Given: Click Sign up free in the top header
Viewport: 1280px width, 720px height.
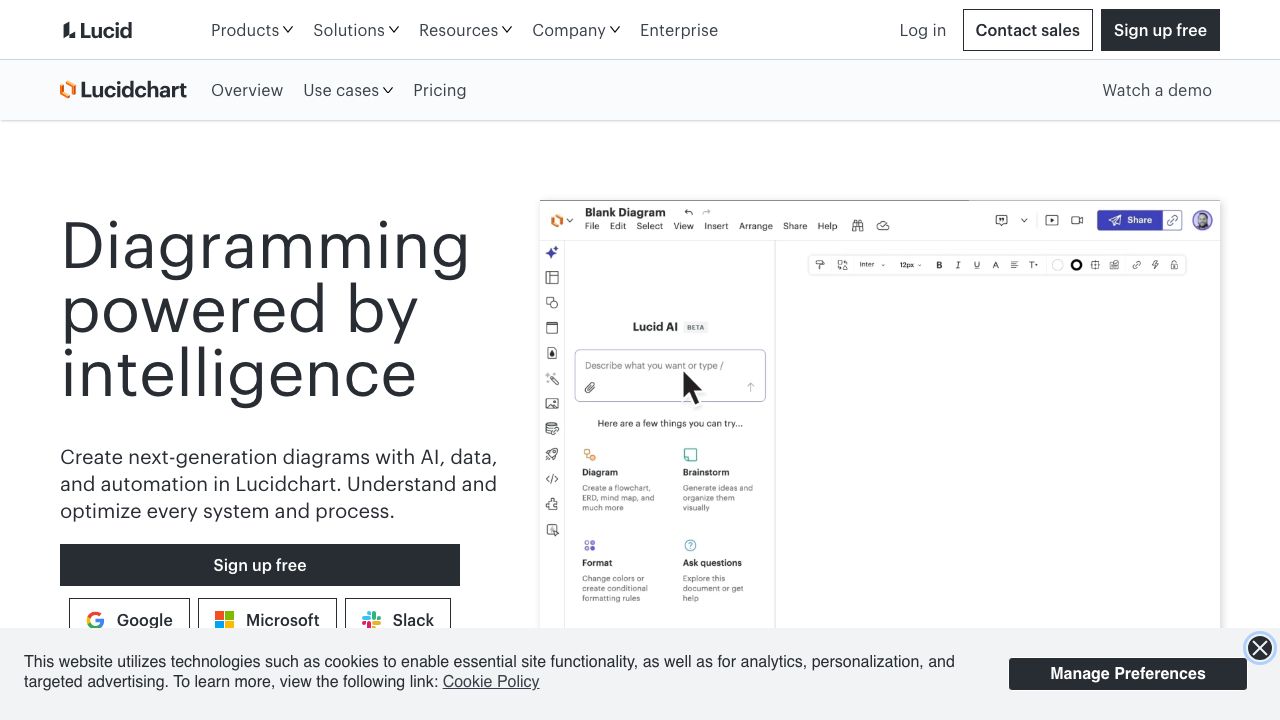Looking at the screenshot, I should (x=1160, y=30).
